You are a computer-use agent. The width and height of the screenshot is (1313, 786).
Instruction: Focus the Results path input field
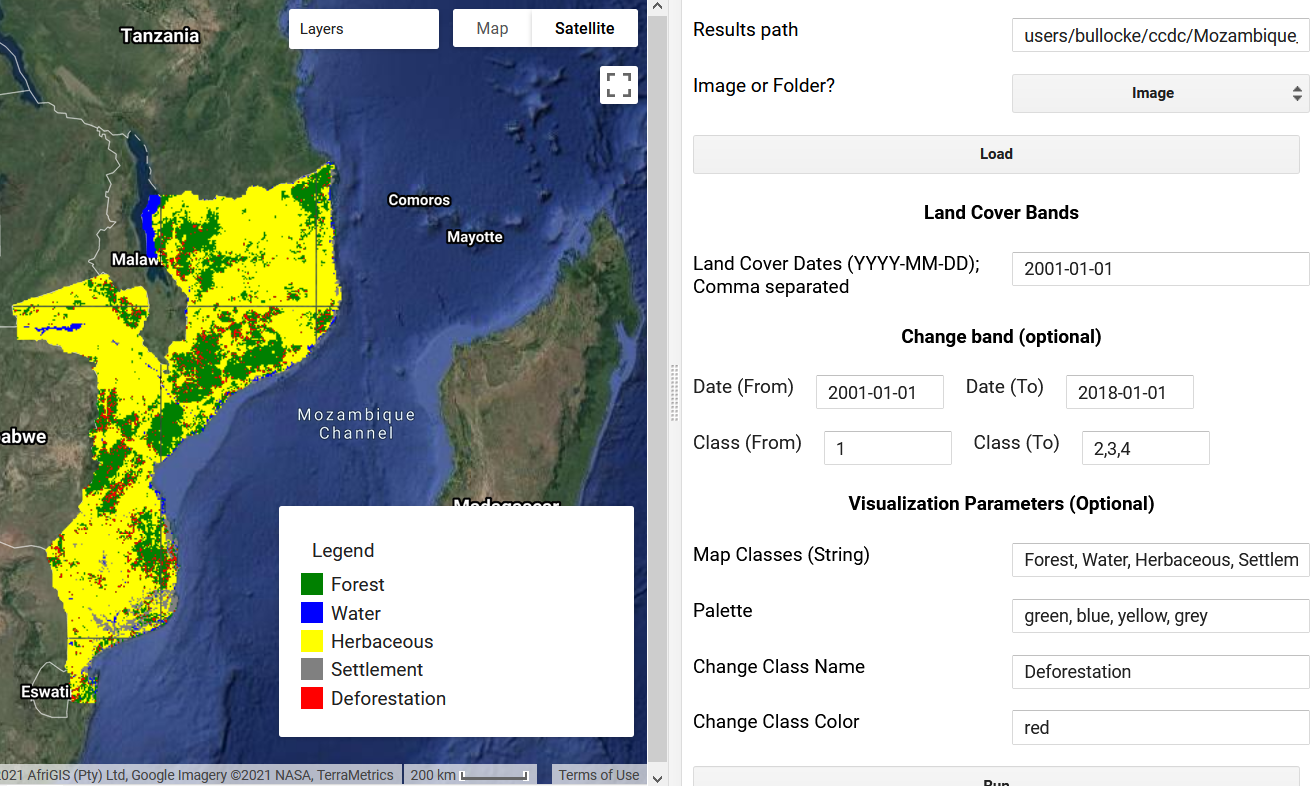1160,37
